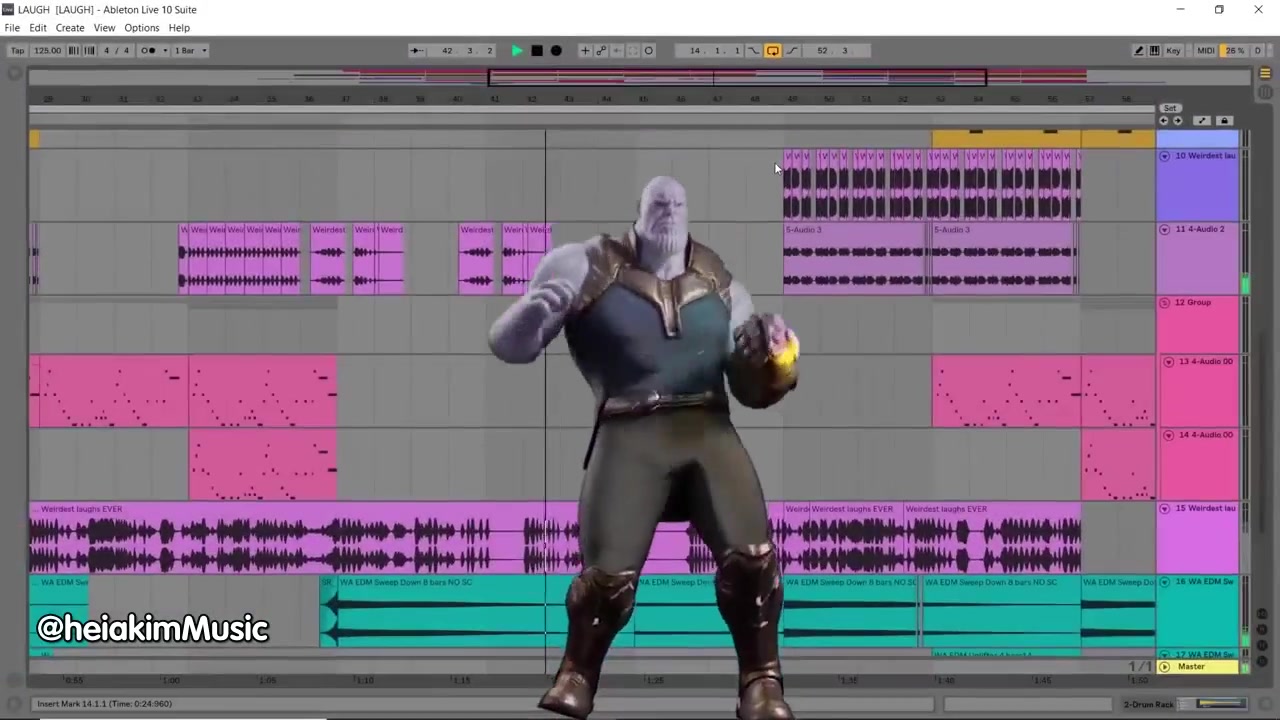Click the Stop button
Viewport: 1280px width, 720px height.
point(537,51)
